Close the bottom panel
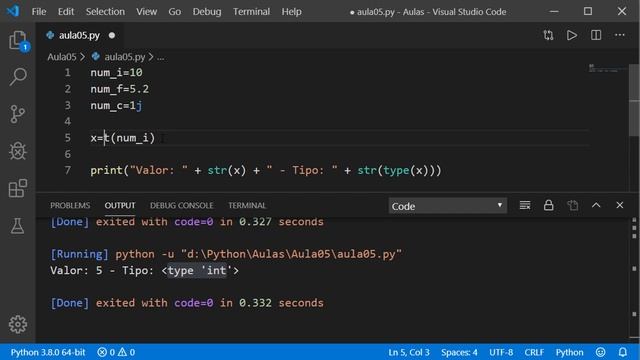The height and width of the screenshot is (360, 640). tap(620, 205)
